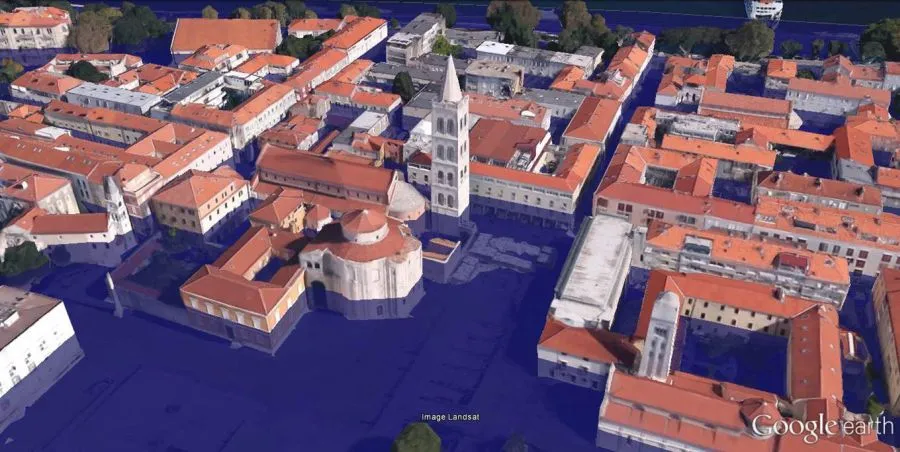Screen dimensions: 900x452
Task: Click the tree cluster at top center waterfront
Action: pyautogui.click(x=513, y=18)
